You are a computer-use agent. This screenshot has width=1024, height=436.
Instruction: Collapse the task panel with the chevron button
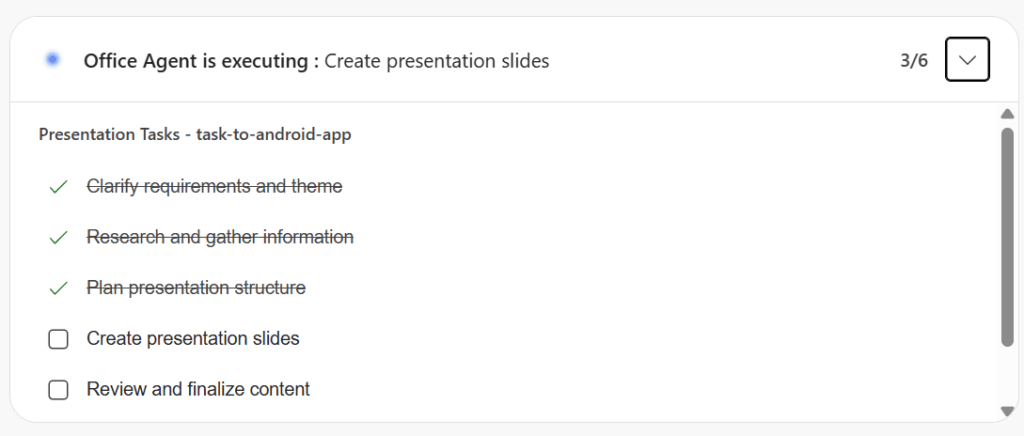tap(967, 60)
